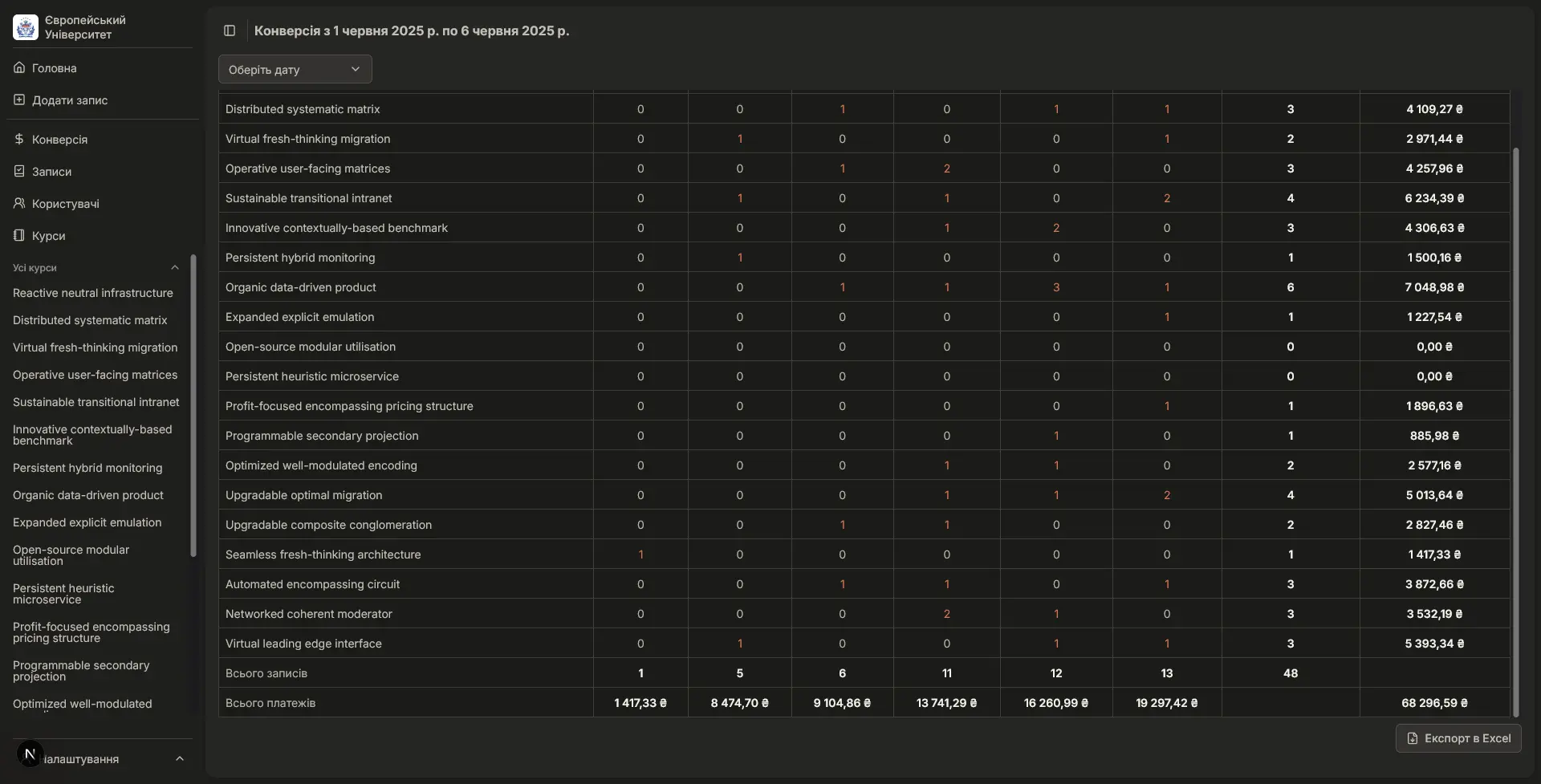
Task: Open Sustainable transitional intranet sidebar link
Action: click(96, 402)
